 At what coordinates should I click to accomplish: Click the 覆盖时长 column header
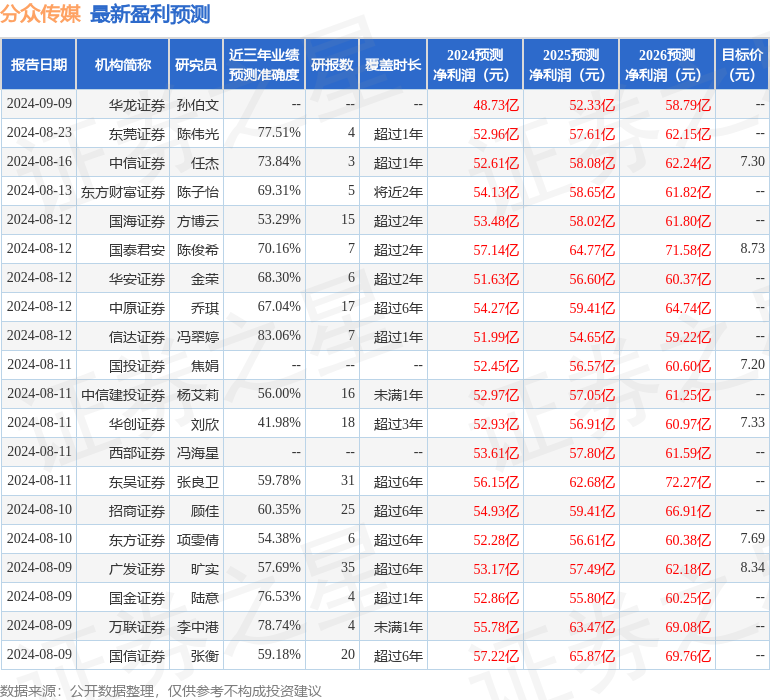(393, 65)
